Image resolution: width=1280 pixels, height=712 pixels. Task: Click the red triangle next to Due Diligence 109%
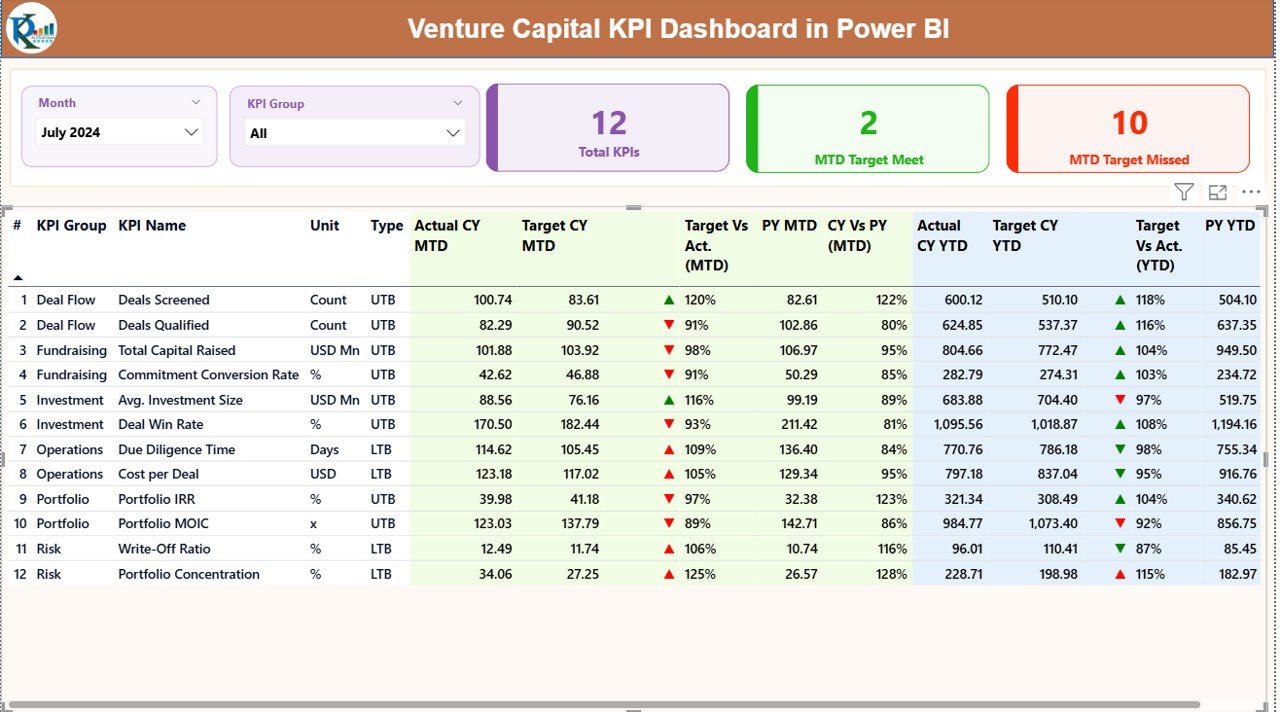tap(669, 449)
